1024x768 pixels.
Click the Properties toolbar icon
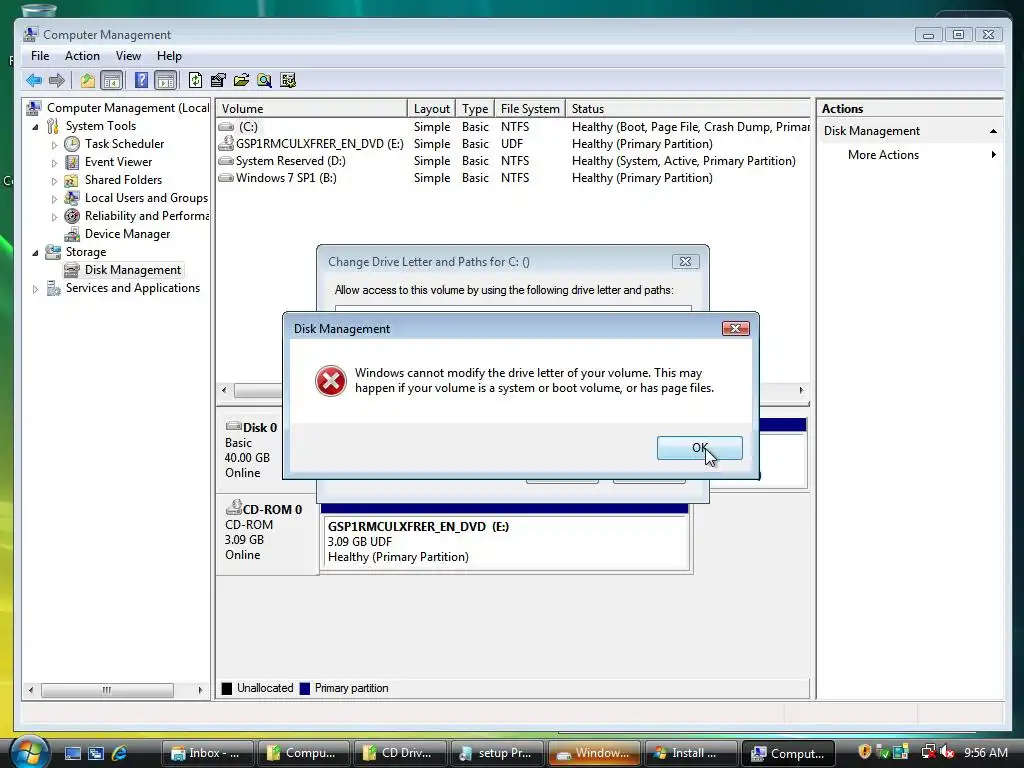pyautogui.click(x=218, y=80)
